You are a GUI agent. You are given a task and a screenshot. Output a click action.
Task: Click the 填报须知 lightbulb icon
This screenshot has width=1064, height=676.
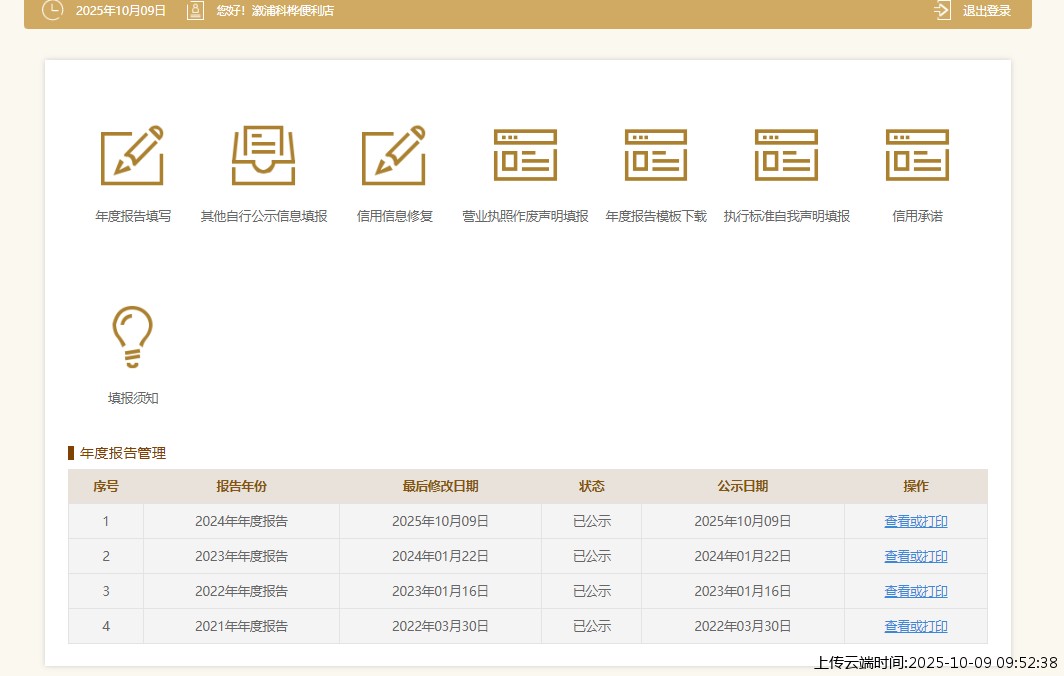point(132,338)
